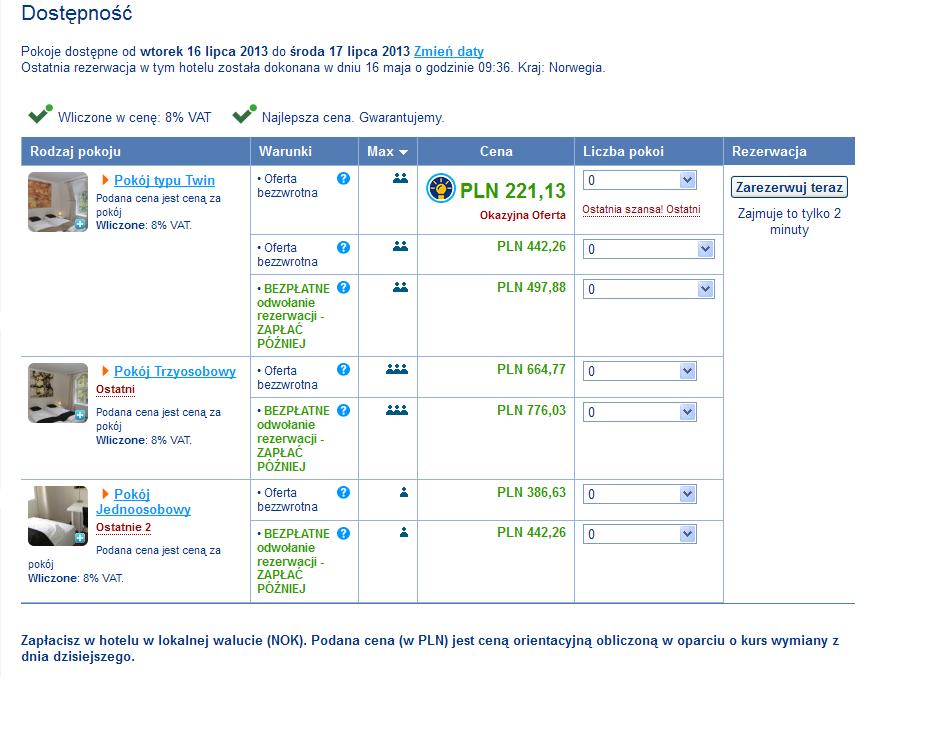This screenshot has height=730, width=936.
Task: Open the room count dropdown for PLN 776,03
Action: click(x=640, y=412)
